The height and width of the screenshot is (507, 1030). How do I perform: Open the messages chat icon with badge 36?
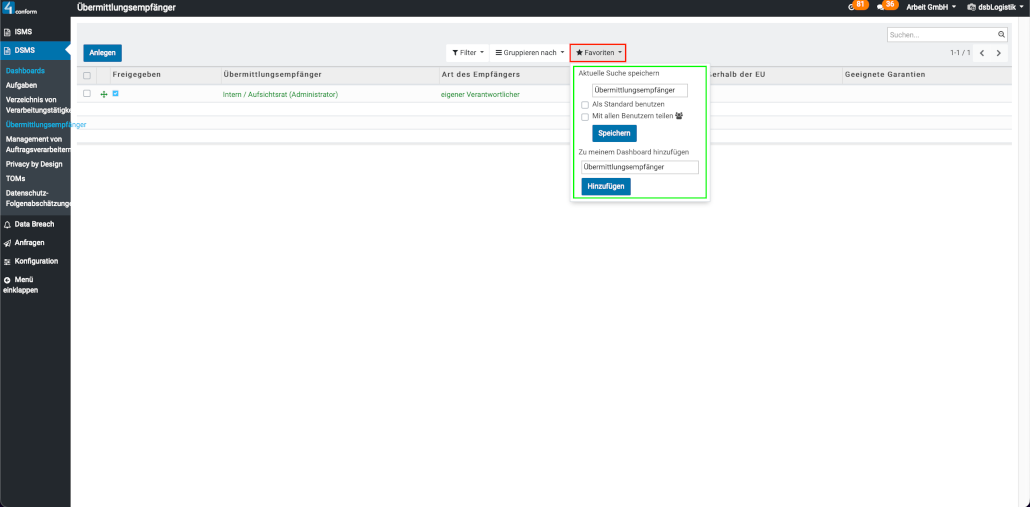click(881, 7)
